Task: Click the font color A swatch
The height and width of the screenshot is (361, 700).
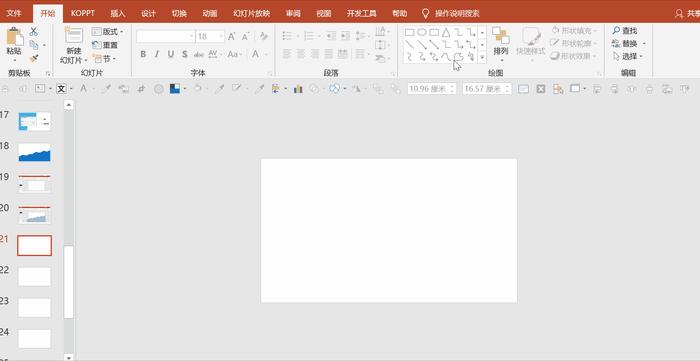Action: 255,54
